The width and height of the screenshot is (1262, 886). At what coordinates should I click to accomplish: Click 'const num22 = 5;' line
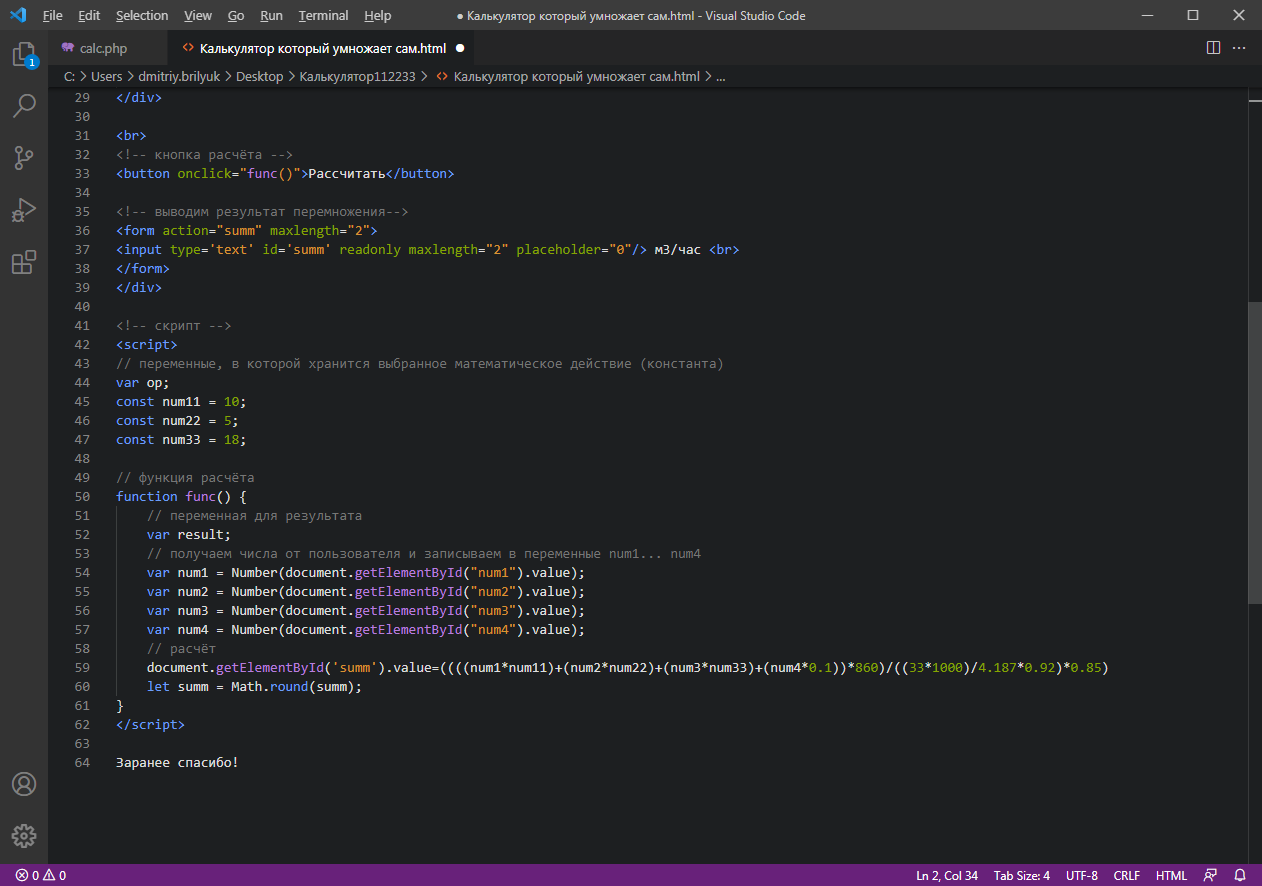pyautogui.click(x=177, y=420)
